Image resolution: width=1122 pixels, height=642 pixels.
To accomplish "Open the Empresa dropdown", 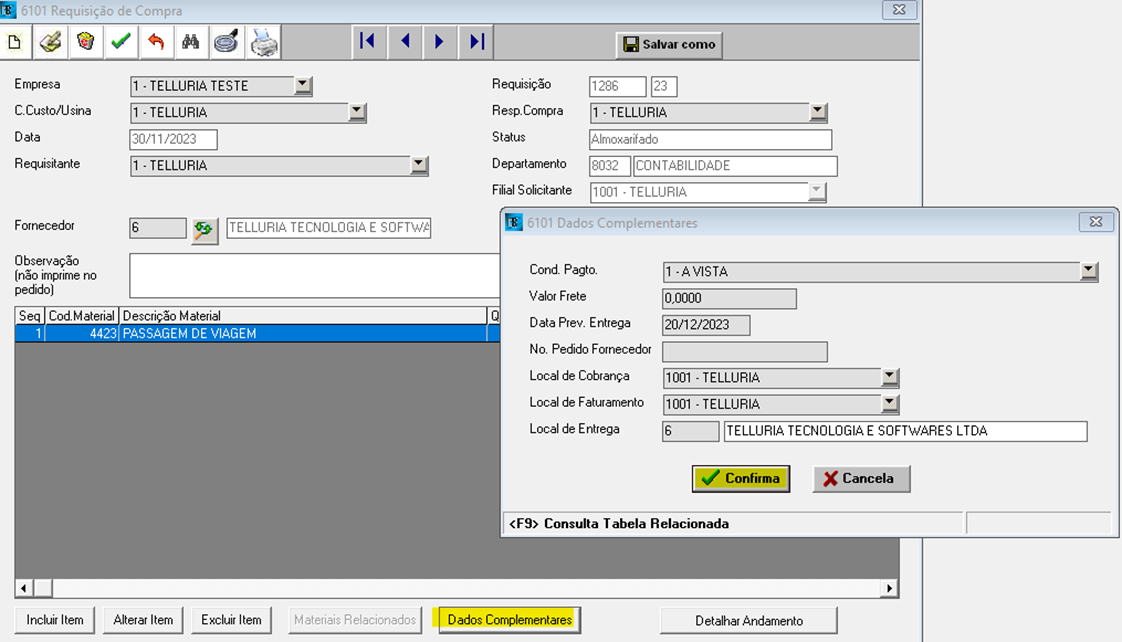I will 303,85.
